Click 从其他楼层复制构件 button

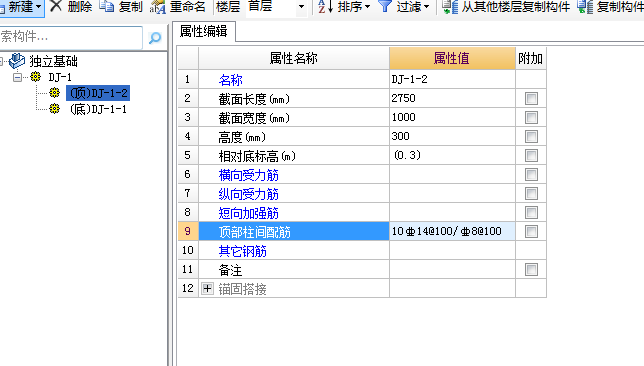(x=516, y=7)
